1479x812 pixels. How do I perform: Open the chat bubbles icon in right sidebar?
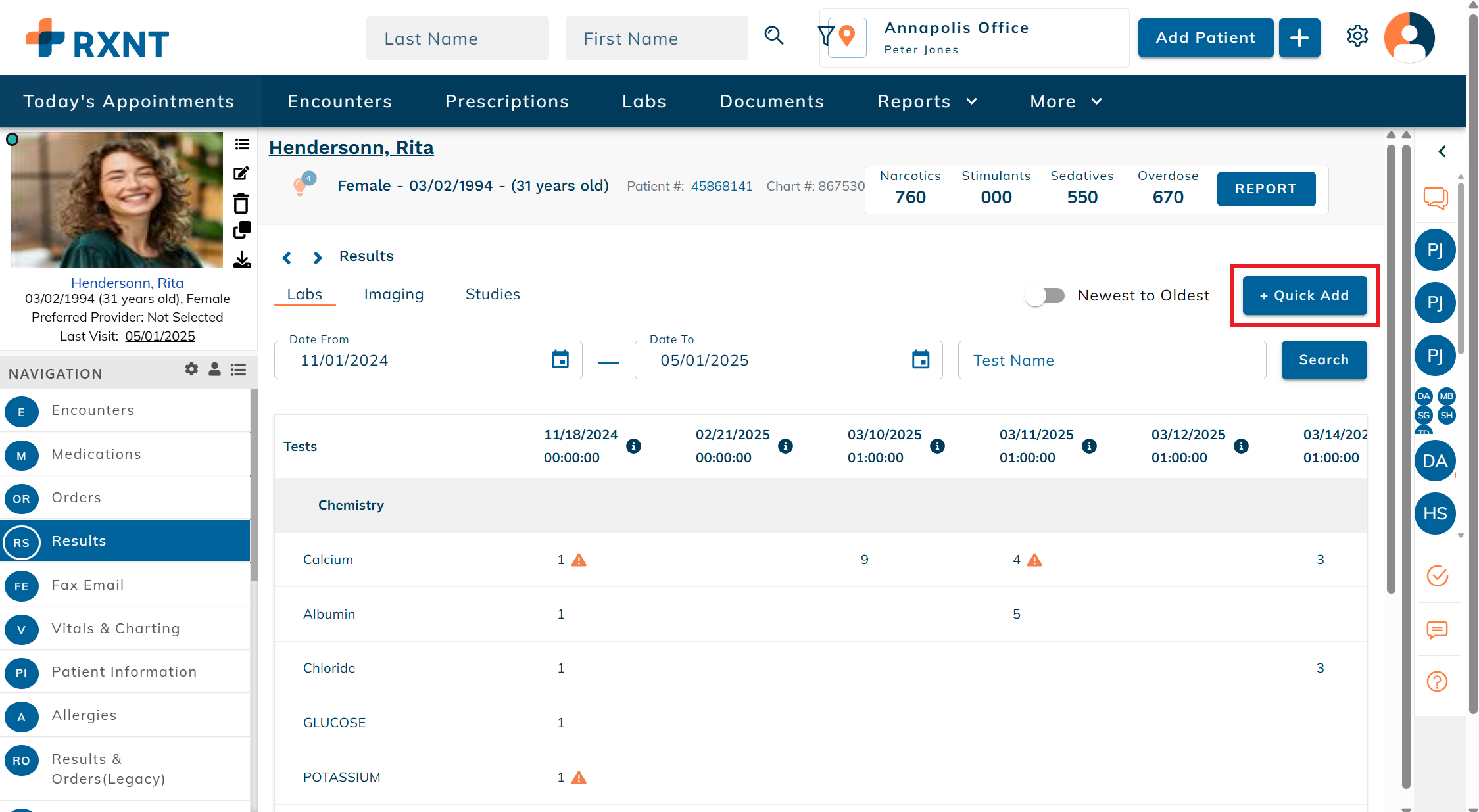click(x=1436, y=198)
